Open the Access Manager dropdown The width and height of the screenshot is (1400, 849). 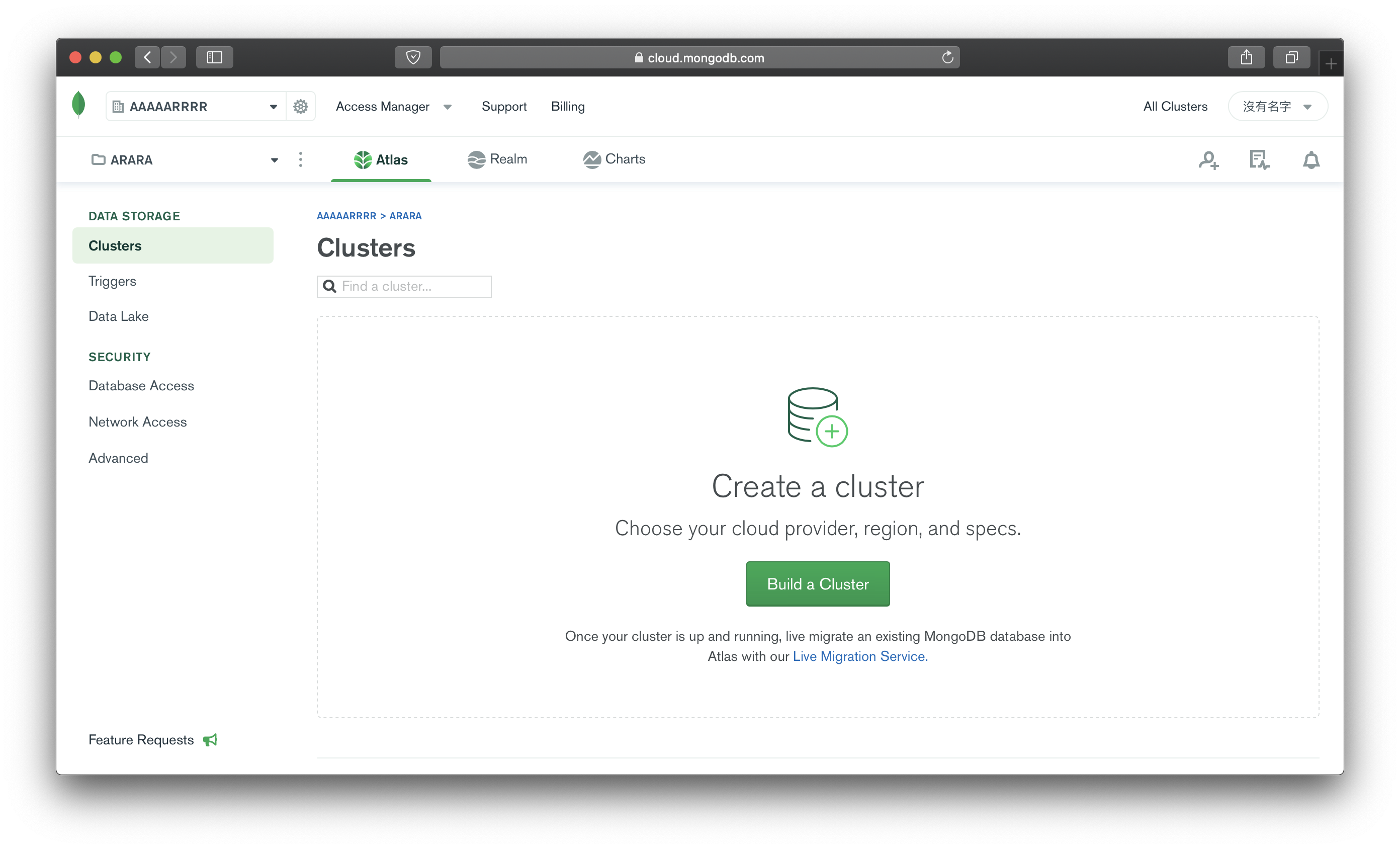pos(393,106)
